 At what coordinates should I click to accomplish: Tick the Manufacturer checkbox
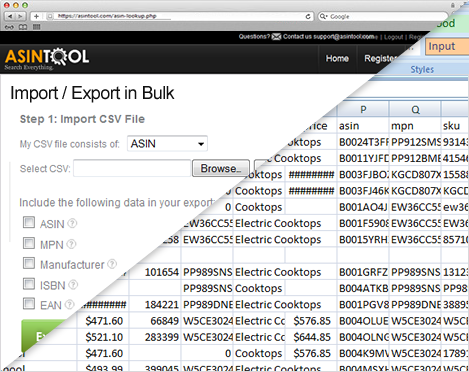(29, 263)
